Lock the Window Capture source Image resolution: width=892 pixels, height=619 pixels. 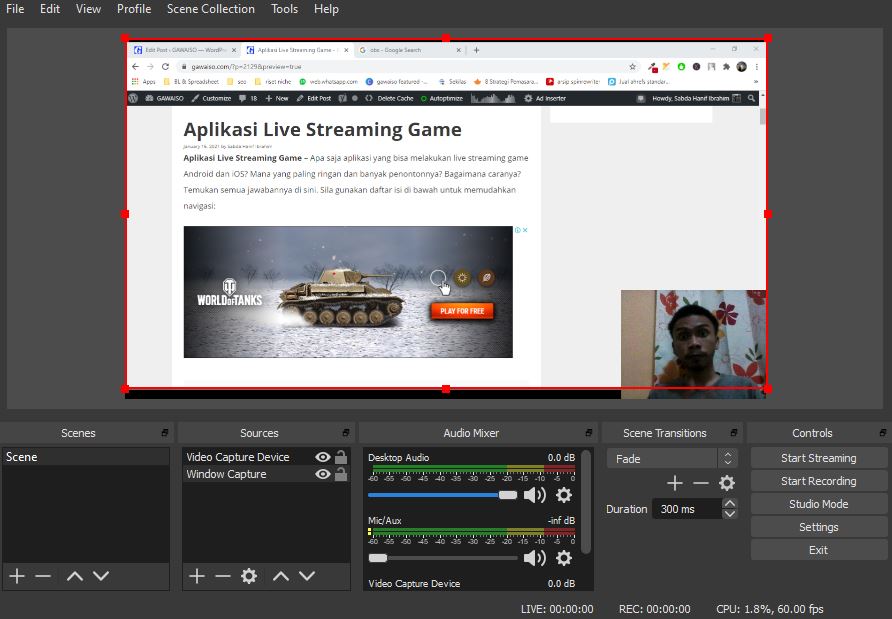click(341, 474)
